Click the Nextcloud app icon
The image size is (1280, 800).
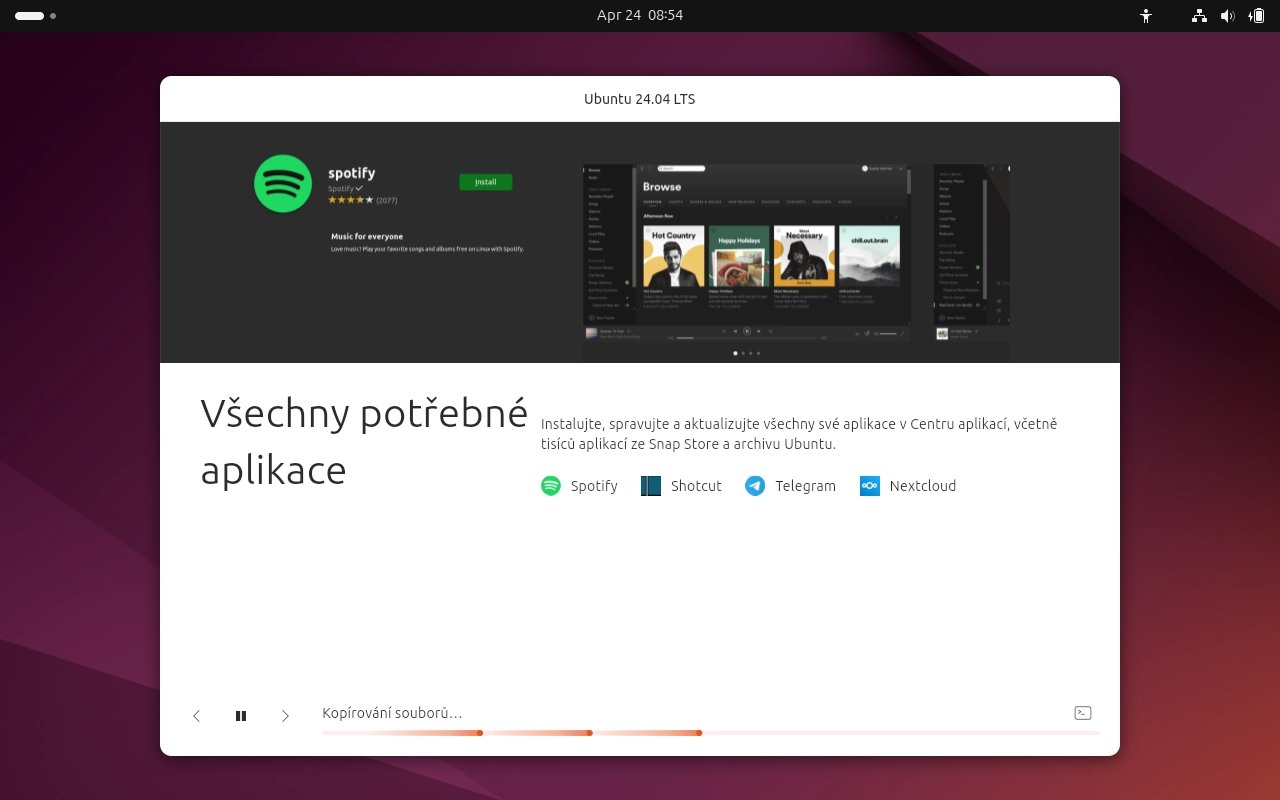pos(870,486)
